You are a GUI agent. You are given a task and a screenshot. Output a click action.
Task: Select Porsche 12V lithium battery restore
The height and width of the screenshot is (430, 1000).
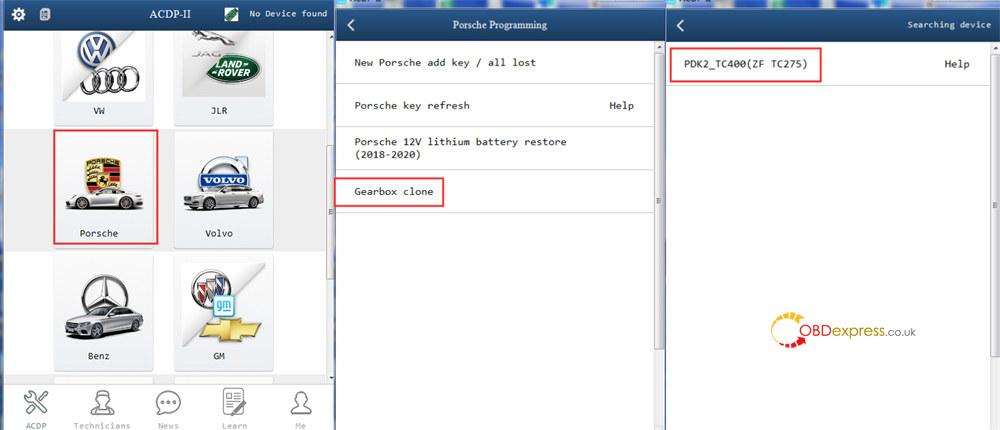(x=495, y=148)
